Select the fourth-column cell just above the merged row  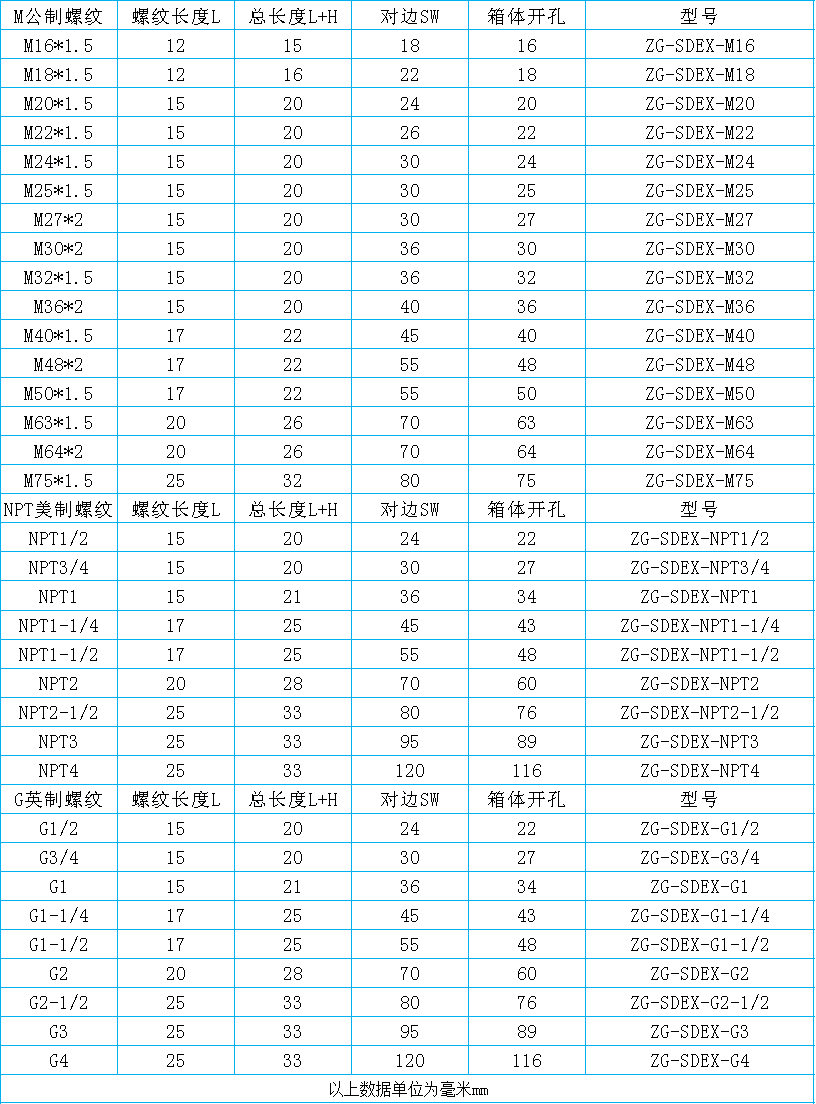pos(410,1060)
